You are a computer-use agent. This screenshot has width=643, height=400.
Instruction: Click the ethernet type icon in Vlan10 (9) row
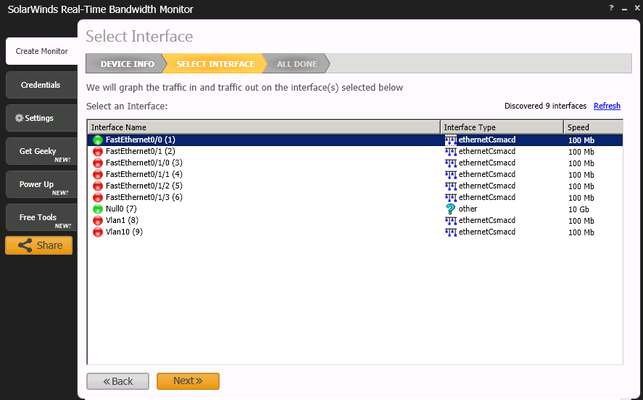[451, 232]
